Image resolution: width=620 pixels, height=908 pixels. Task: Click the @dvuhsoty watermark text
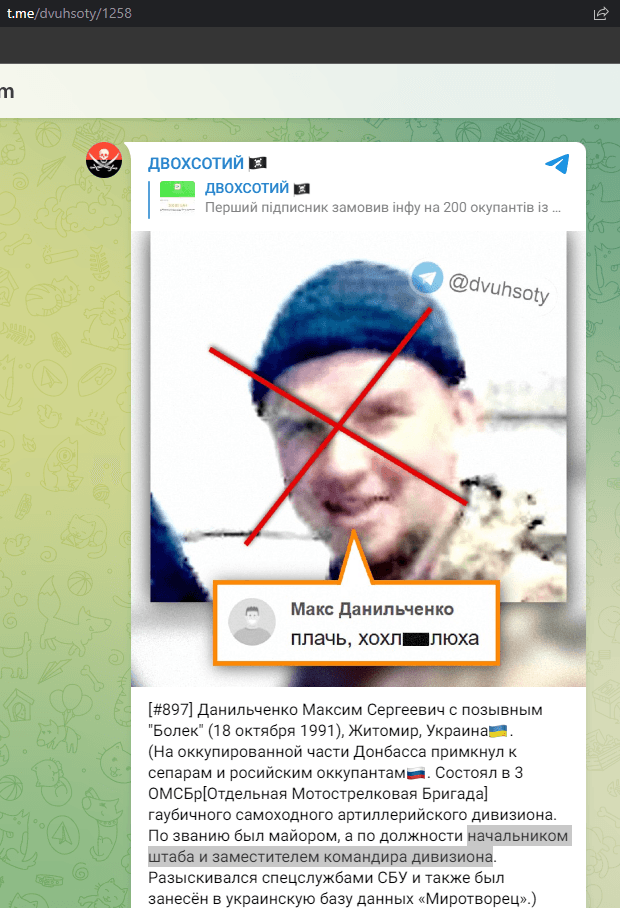click(x=499, y=288)
